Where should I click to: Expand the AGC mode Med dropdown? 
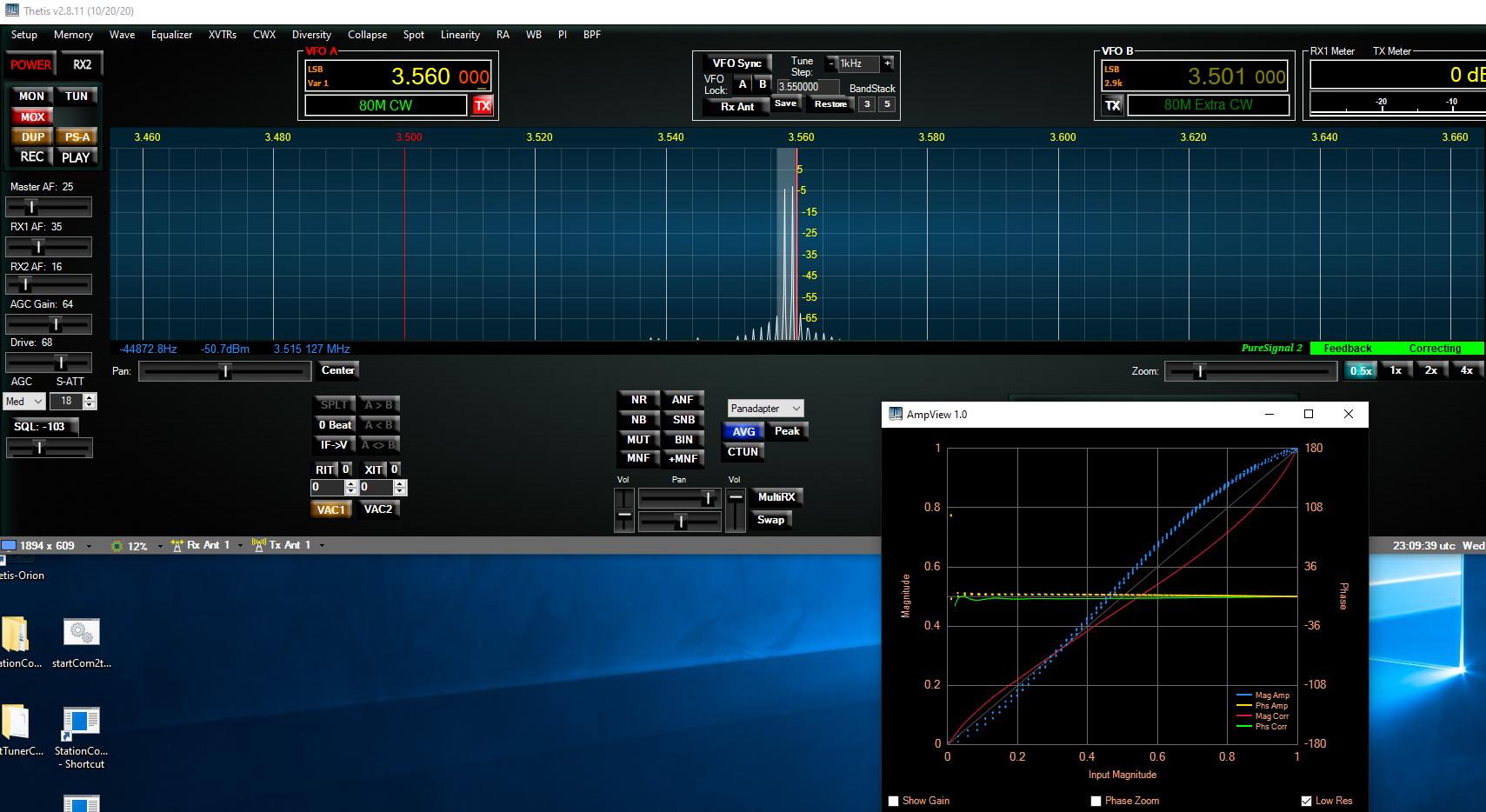pyautogui.click(x=24, y=402)
